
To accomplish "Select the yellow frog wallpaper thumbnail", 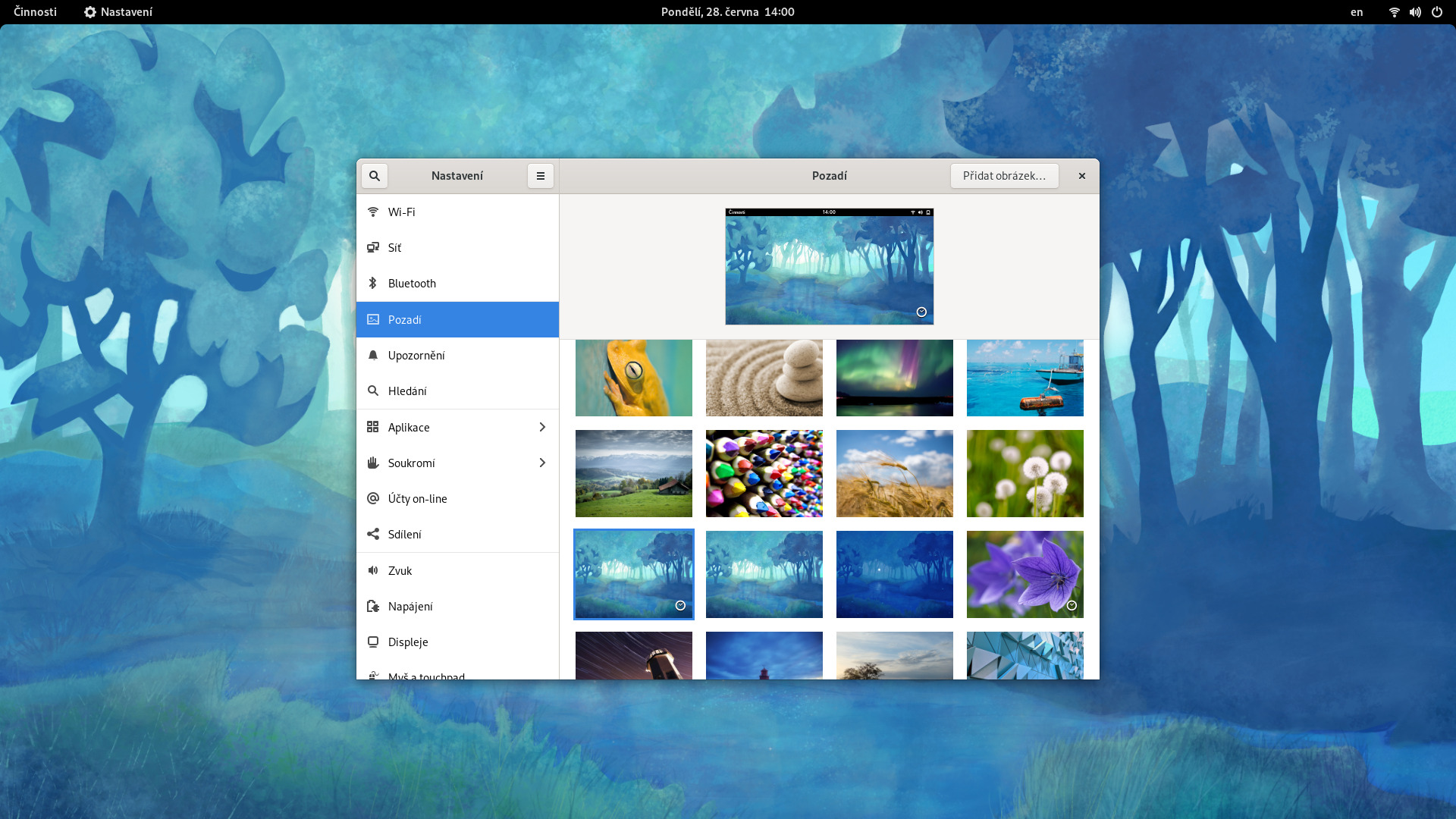I will click(x=633, y=378).
